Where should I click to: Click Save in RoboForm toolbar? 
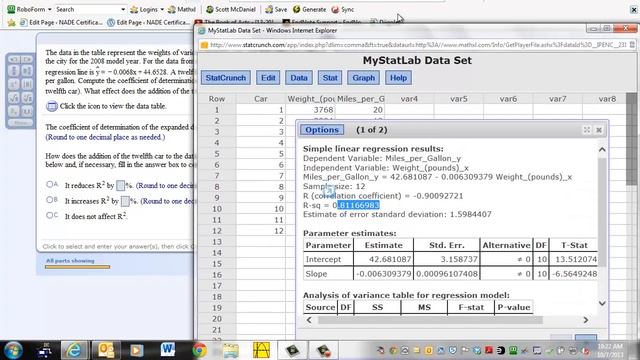pos(276,9)
